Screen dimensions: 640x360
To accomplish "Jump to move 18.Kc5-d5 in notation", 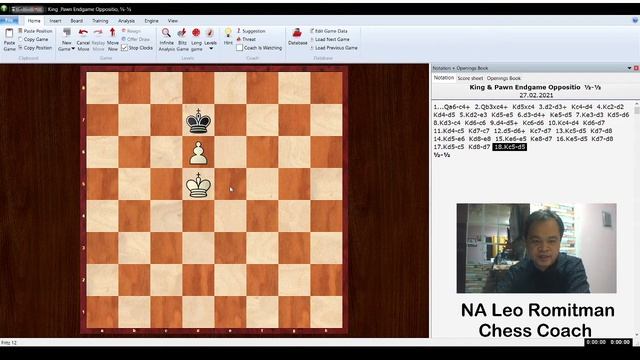I will coord(509,147).
